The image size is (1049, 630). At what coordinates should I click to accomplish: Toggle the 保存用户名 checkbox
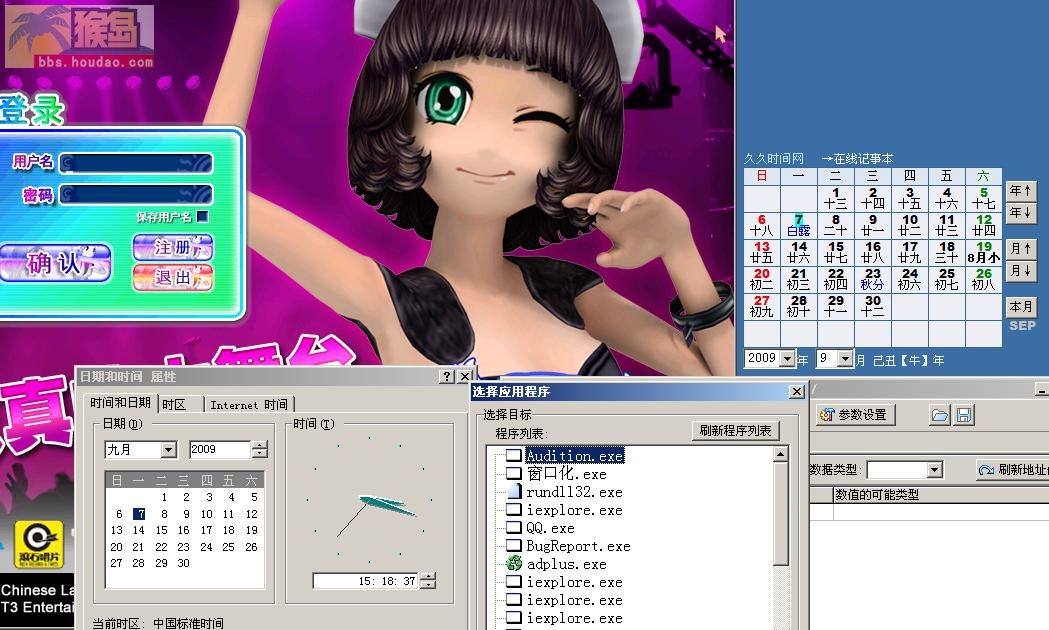203,217
